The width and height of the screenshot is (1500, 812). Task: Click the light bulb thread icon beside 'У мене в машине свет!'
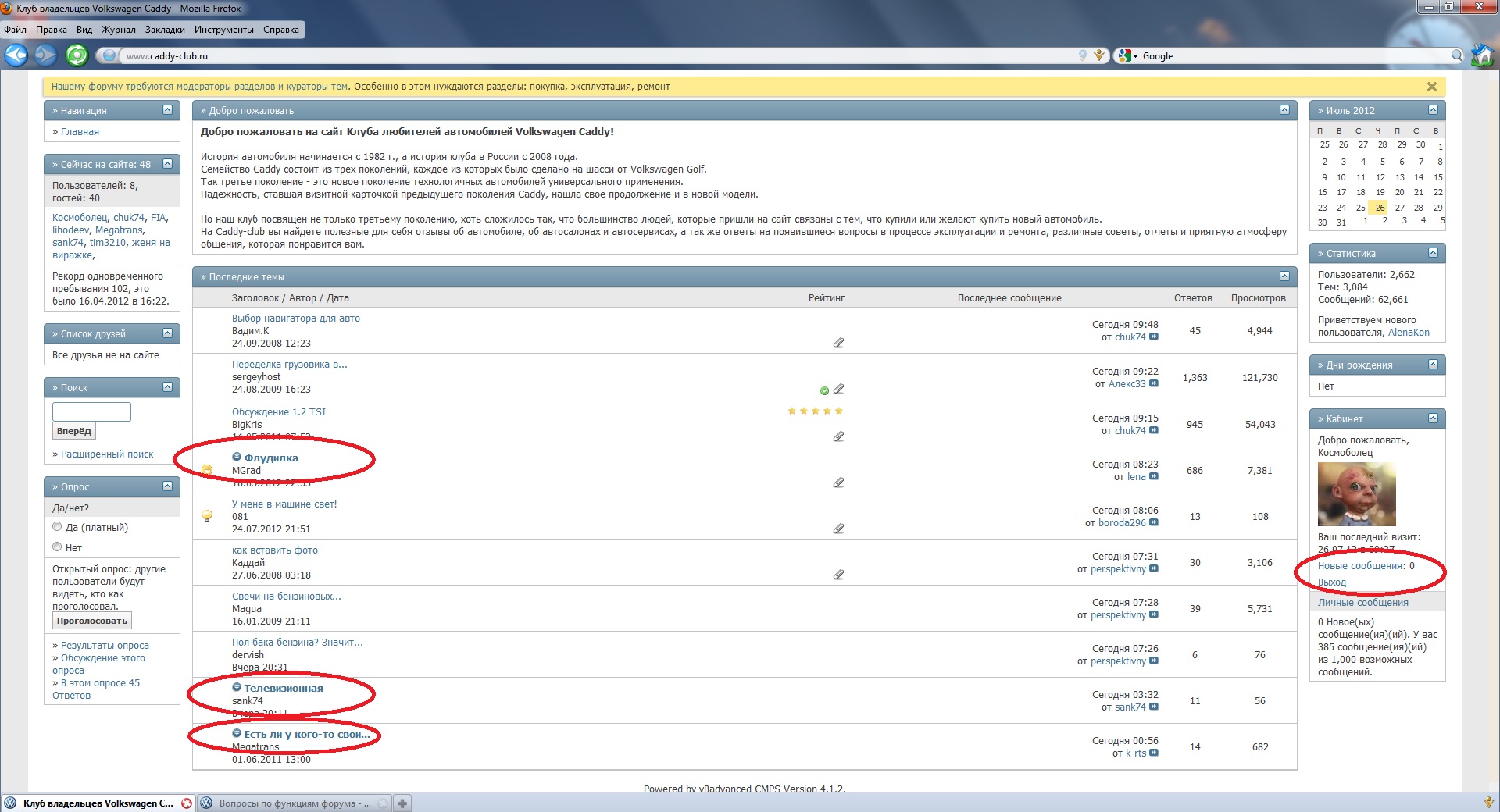pos(207,516)
